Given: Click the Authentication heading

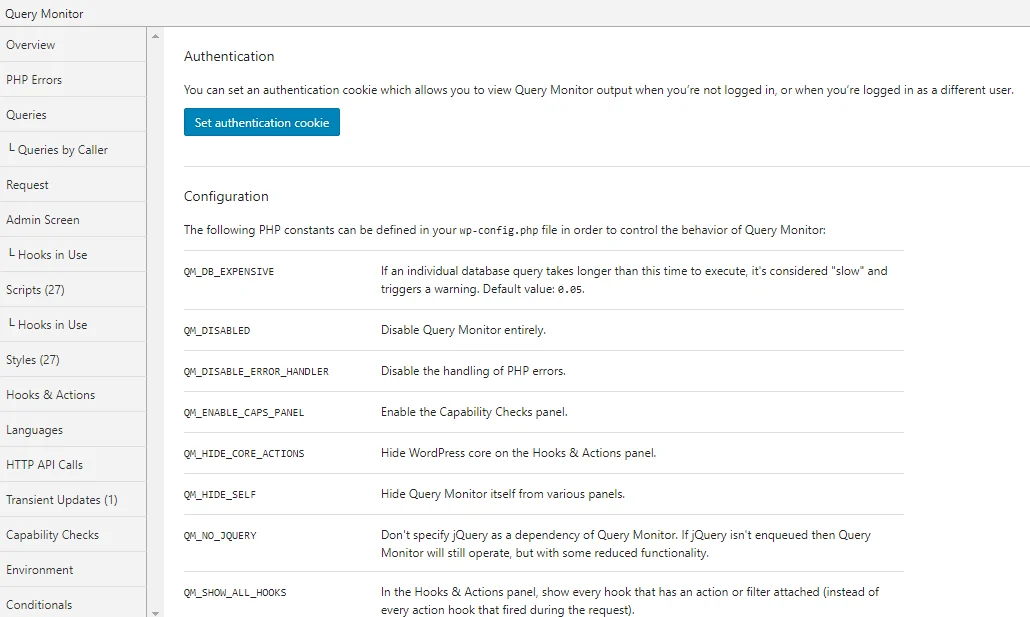Looking at the screenshot, I should pyautogui.click(x=229, y=57).
